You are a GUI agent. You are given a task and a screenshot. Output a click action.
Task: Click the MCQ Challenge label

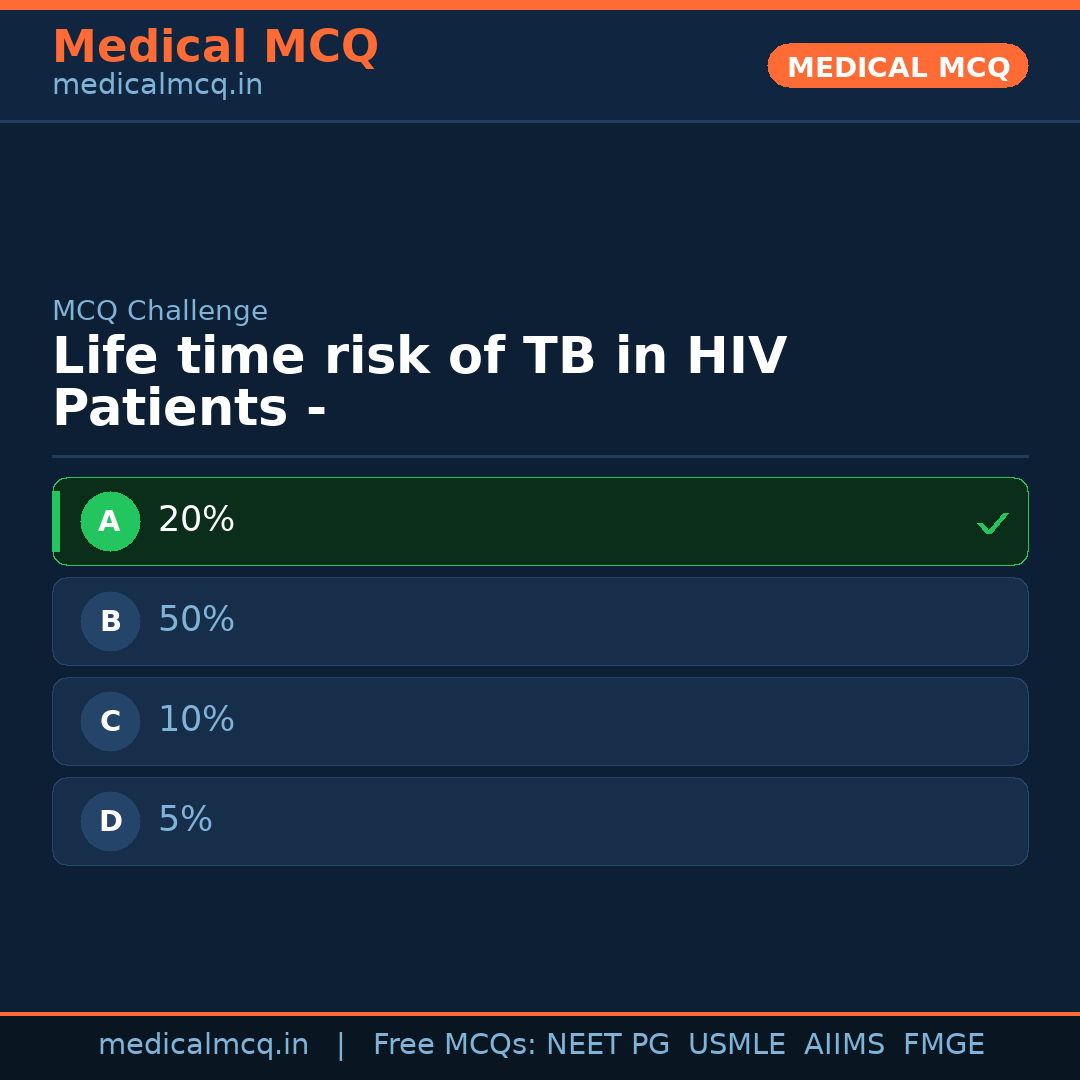[160, 311]
